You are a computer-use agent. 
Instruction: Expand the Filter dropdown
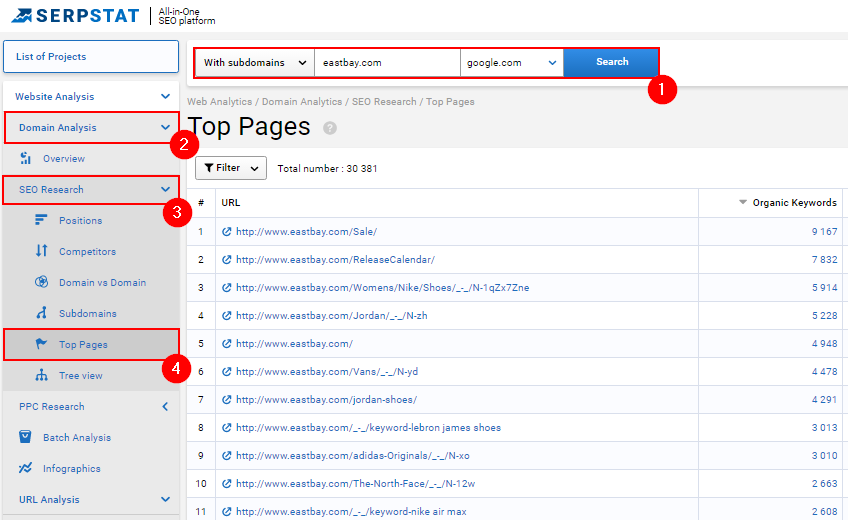[231, 168]
